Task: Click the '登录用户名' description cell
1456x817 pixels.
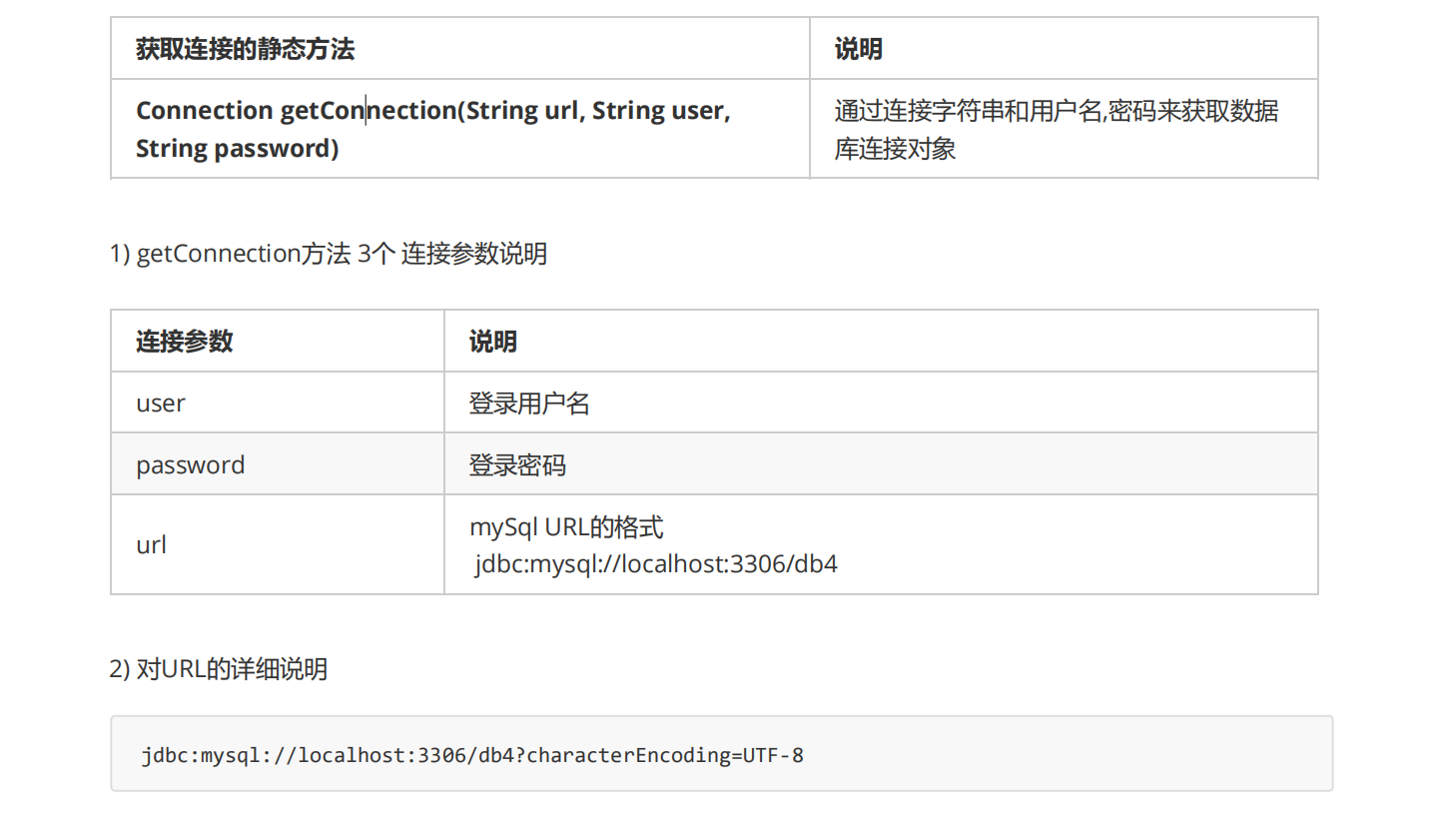Action: pos(529,404)
